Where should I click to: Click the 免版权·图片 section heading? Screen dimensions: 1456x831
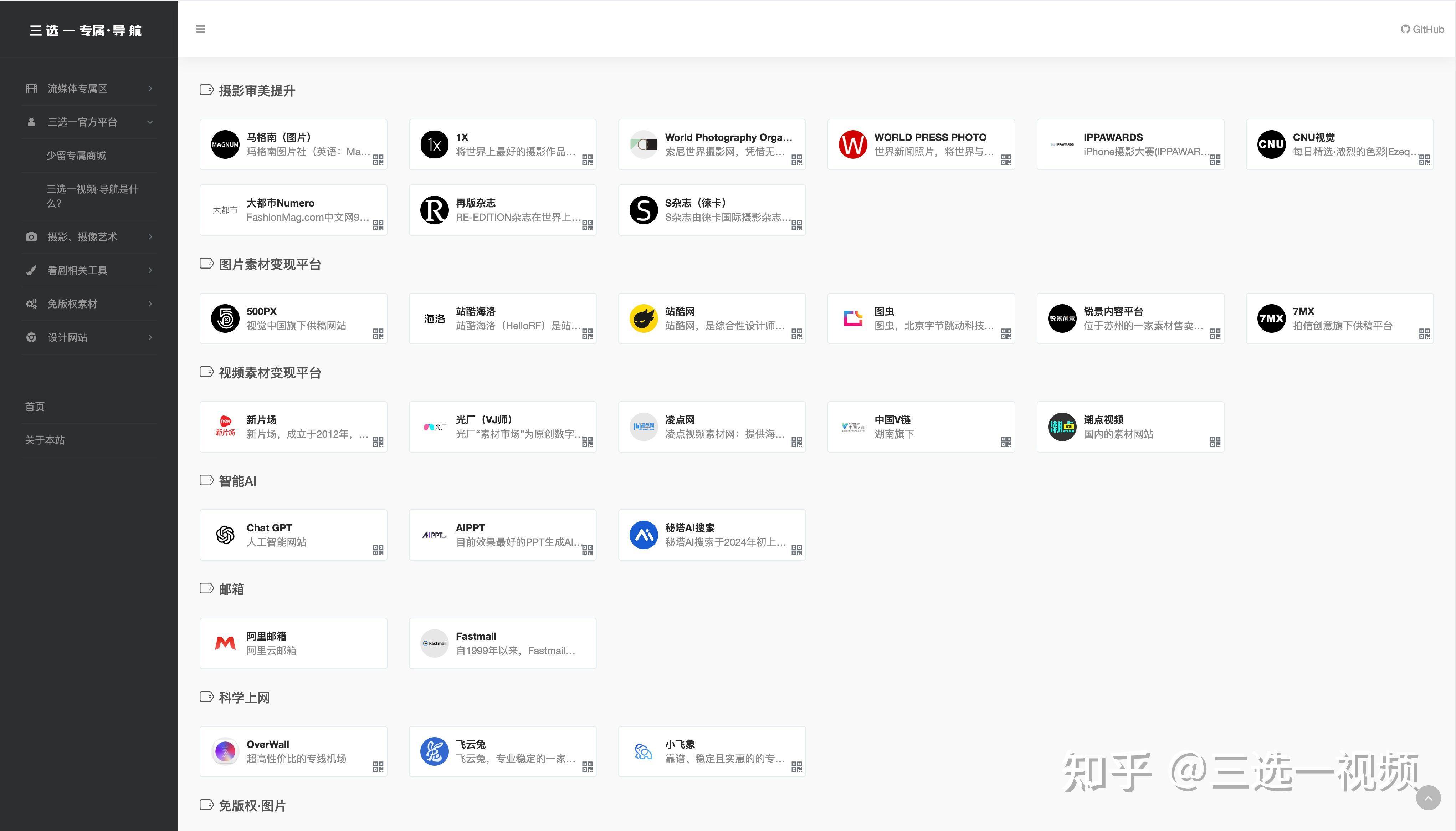click(x=252, y=806)
